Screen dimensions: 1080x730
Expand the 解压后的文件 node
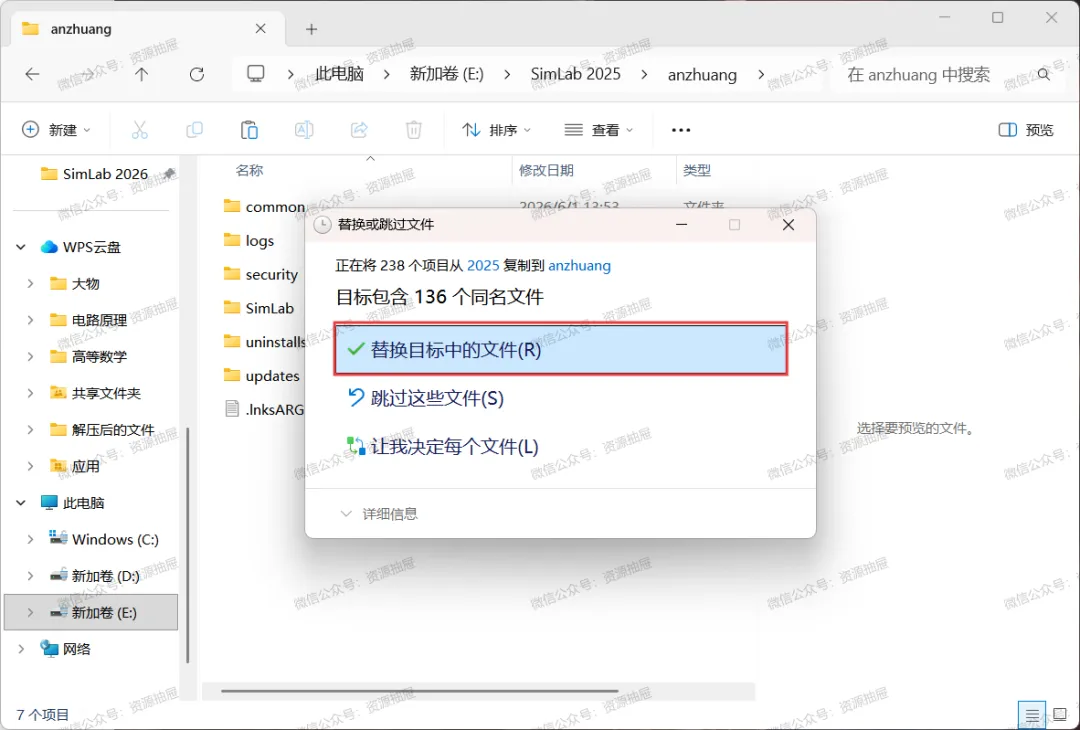tap(30, 430)
